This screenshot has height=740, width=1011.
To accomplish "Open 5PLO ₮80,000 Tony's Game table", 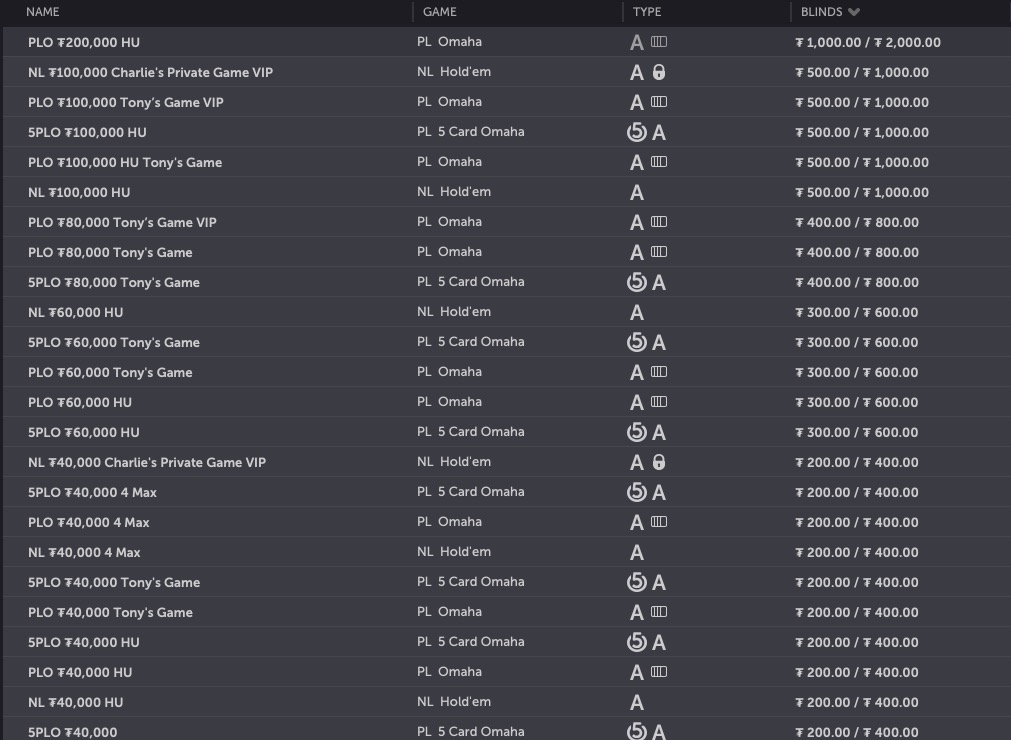I will click(x=114, y=282).
